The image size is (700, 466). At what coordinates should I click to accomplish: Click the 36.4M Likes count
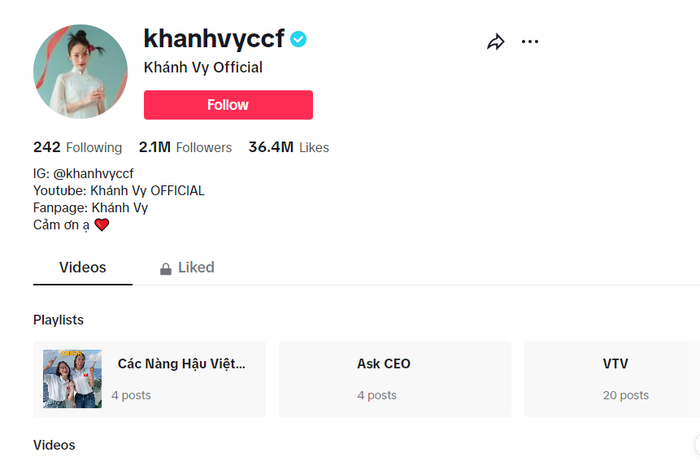coord(288,147)
